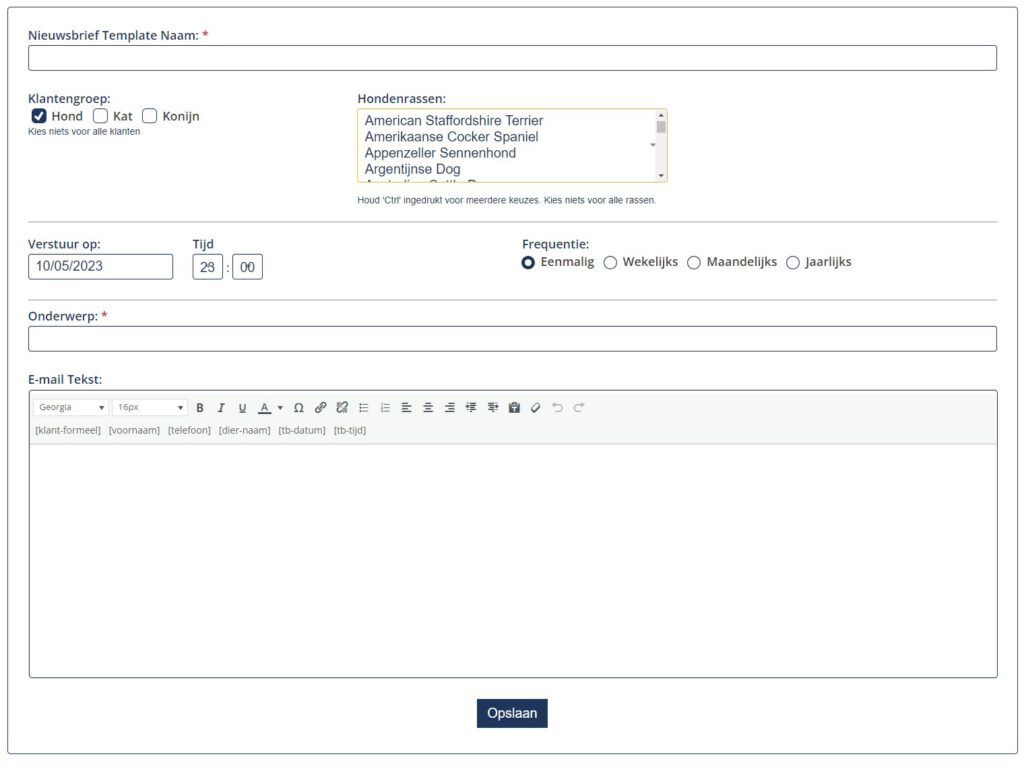Clear formatting with the eraser icon

[536, 407]
